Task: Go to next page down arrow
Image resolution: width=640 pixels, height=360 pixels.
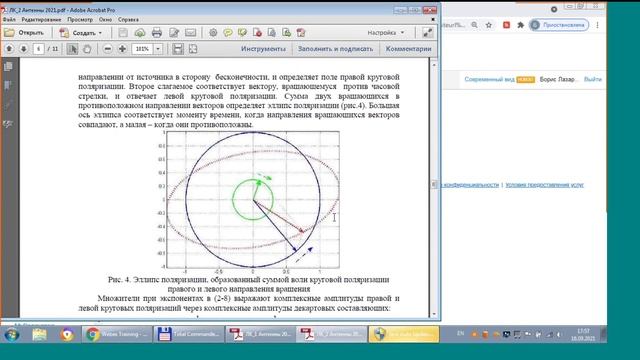Action: click(23, 49)
